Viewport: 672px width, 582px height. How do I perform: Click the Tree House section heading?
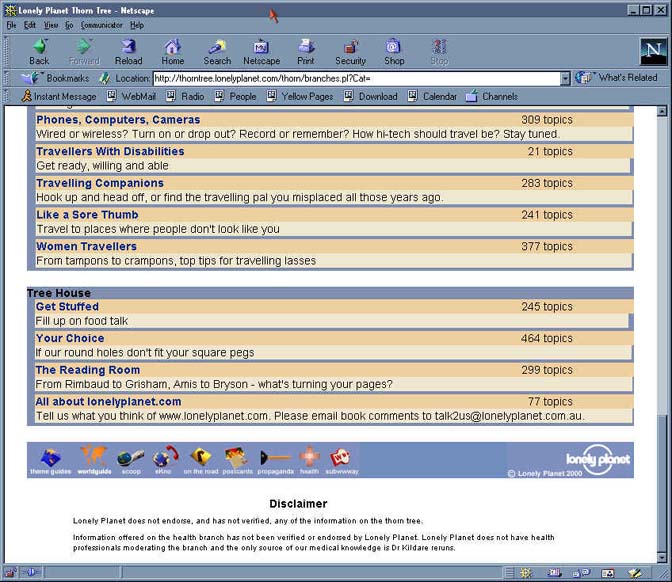pos(59,293)
